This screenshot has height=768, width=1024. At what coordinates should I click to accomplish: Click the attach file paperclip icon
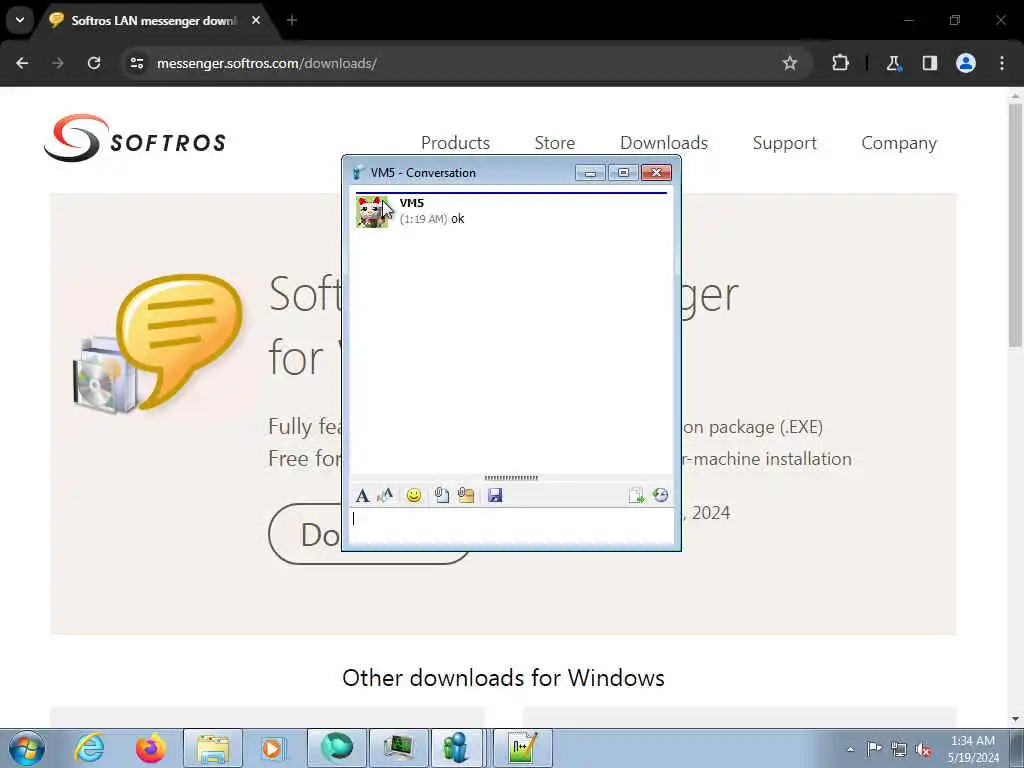441,496
